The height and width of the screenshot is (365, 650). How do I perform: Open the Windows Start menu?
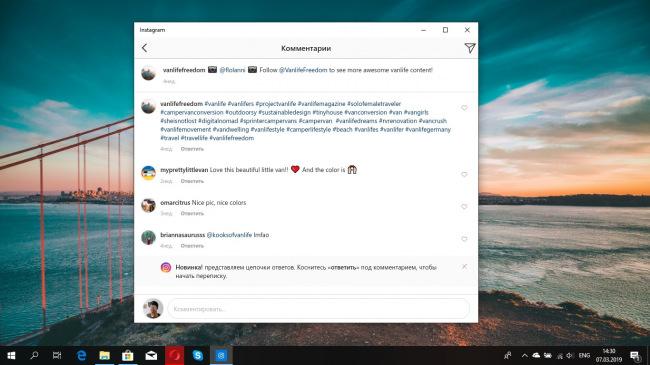tap(11, 355)
